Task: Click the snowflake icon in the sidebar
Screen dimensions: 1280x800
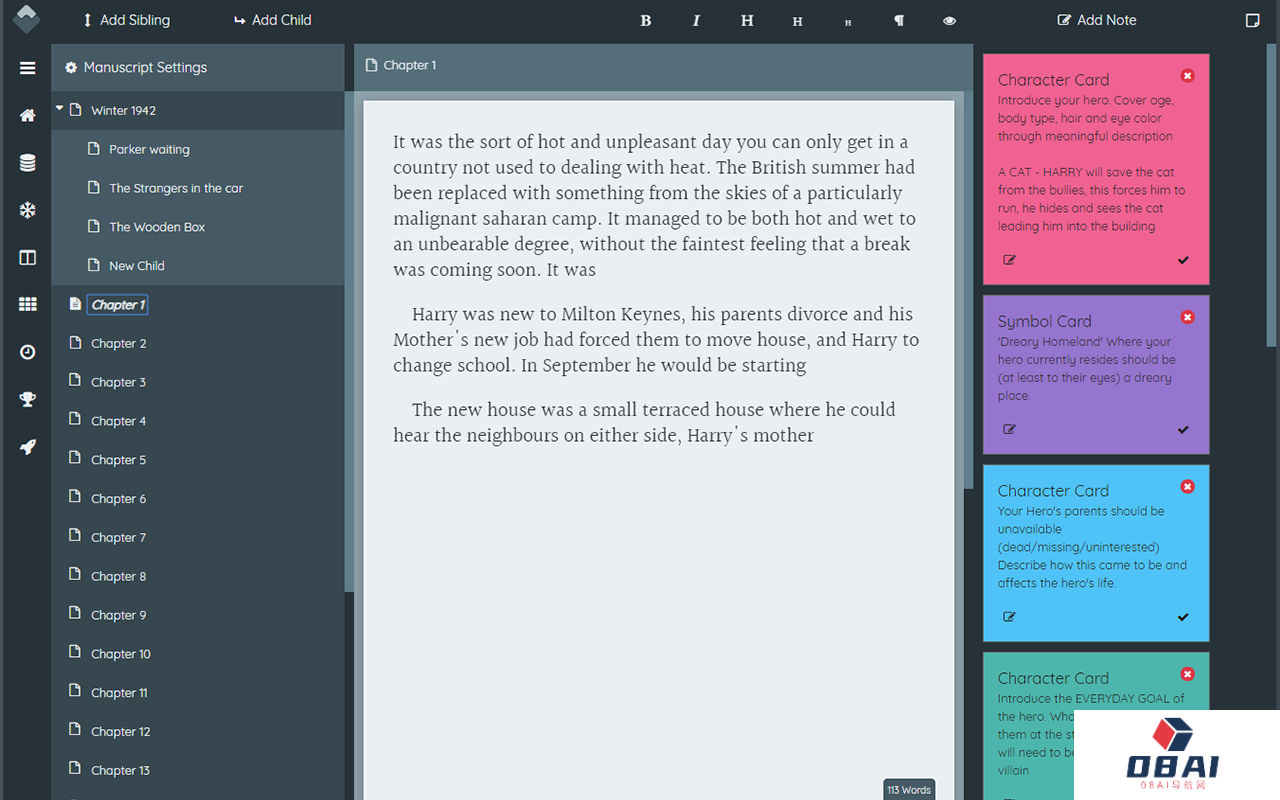Action: click(x=27, y=210)
